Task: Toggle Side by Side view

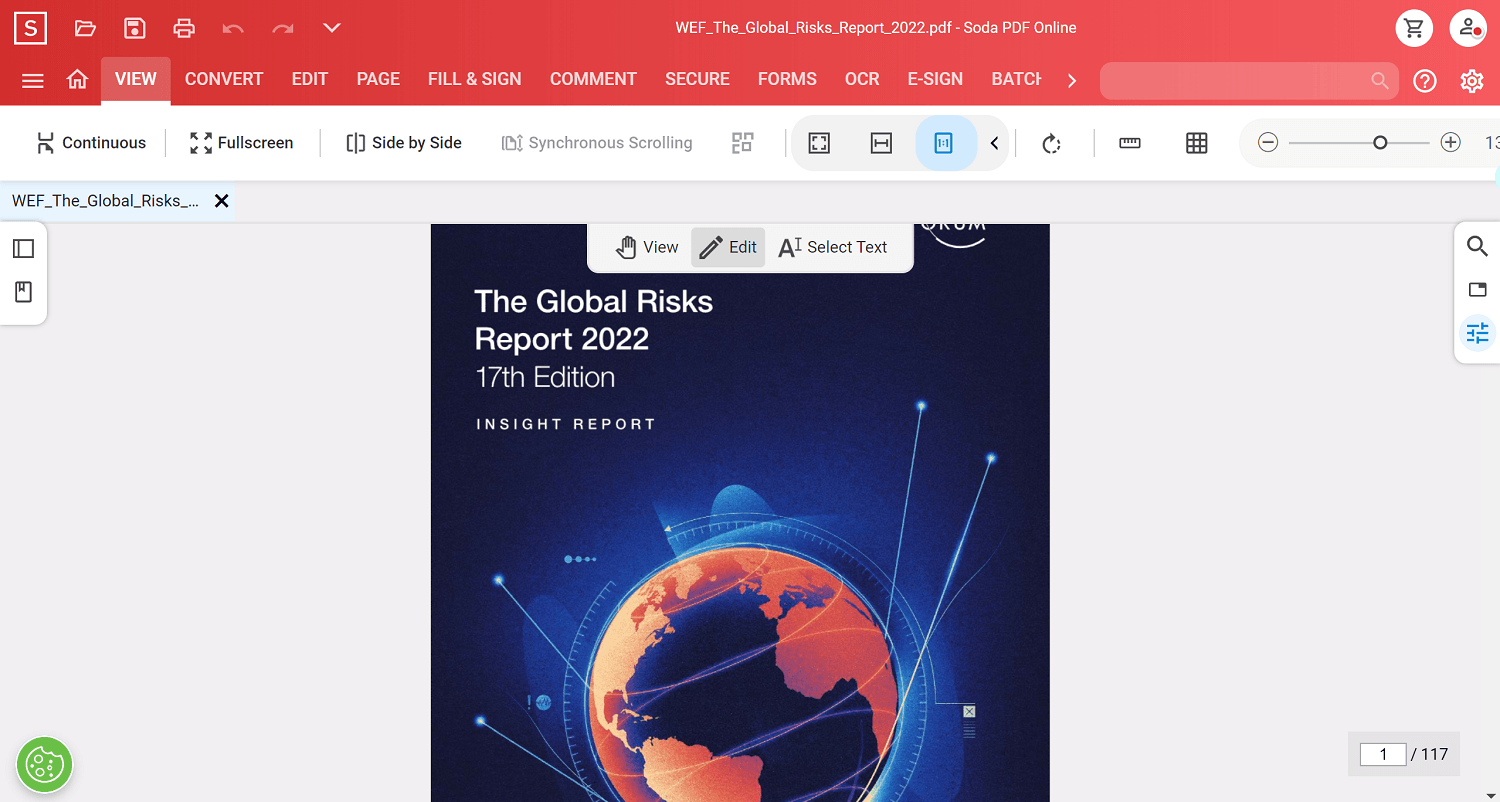Action: (x=404, y=143)
